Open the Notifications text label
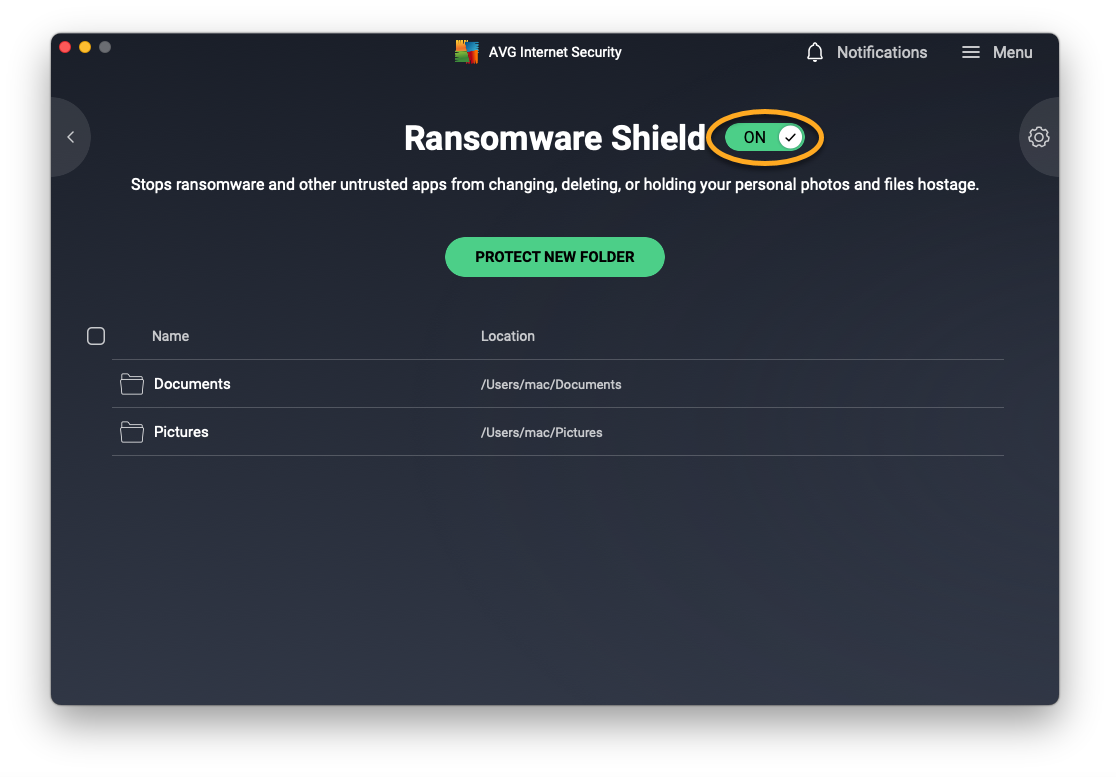Screen dimensions: 1116x777 pos(881,52)
